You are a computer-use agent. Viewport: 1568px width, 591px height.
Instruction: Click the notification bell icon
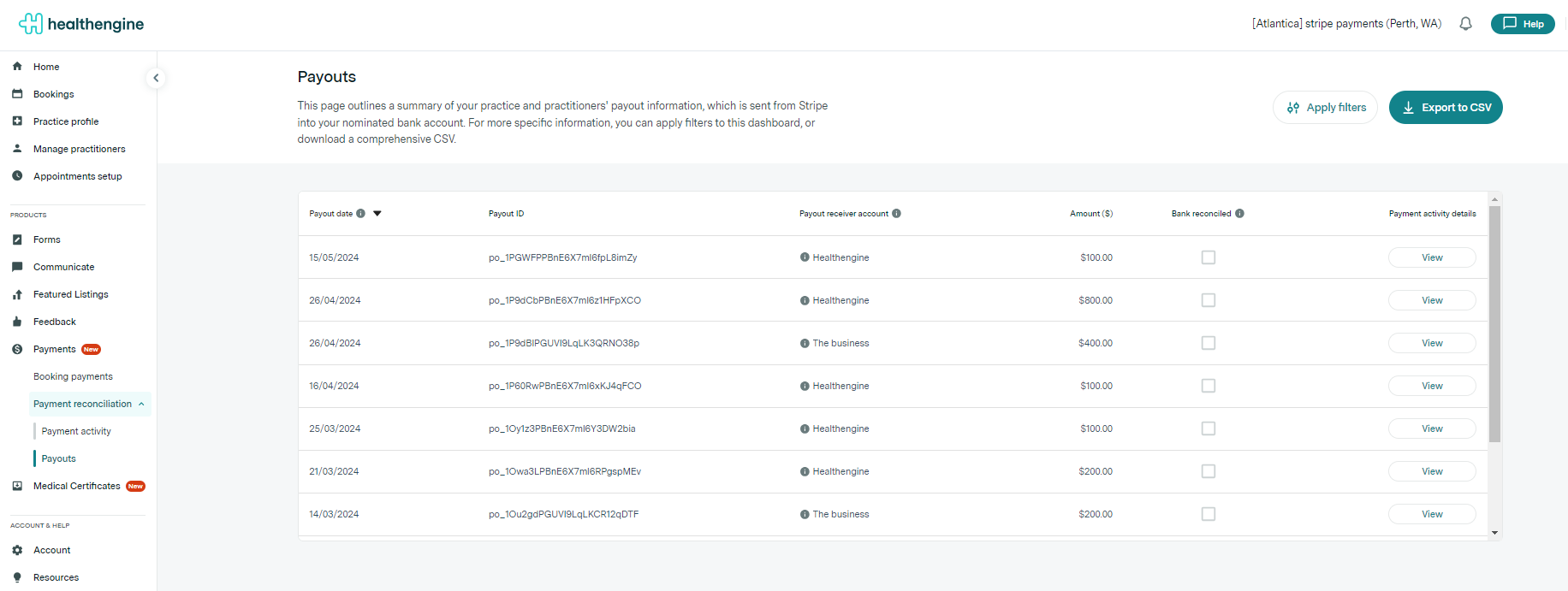[1465, 24]
